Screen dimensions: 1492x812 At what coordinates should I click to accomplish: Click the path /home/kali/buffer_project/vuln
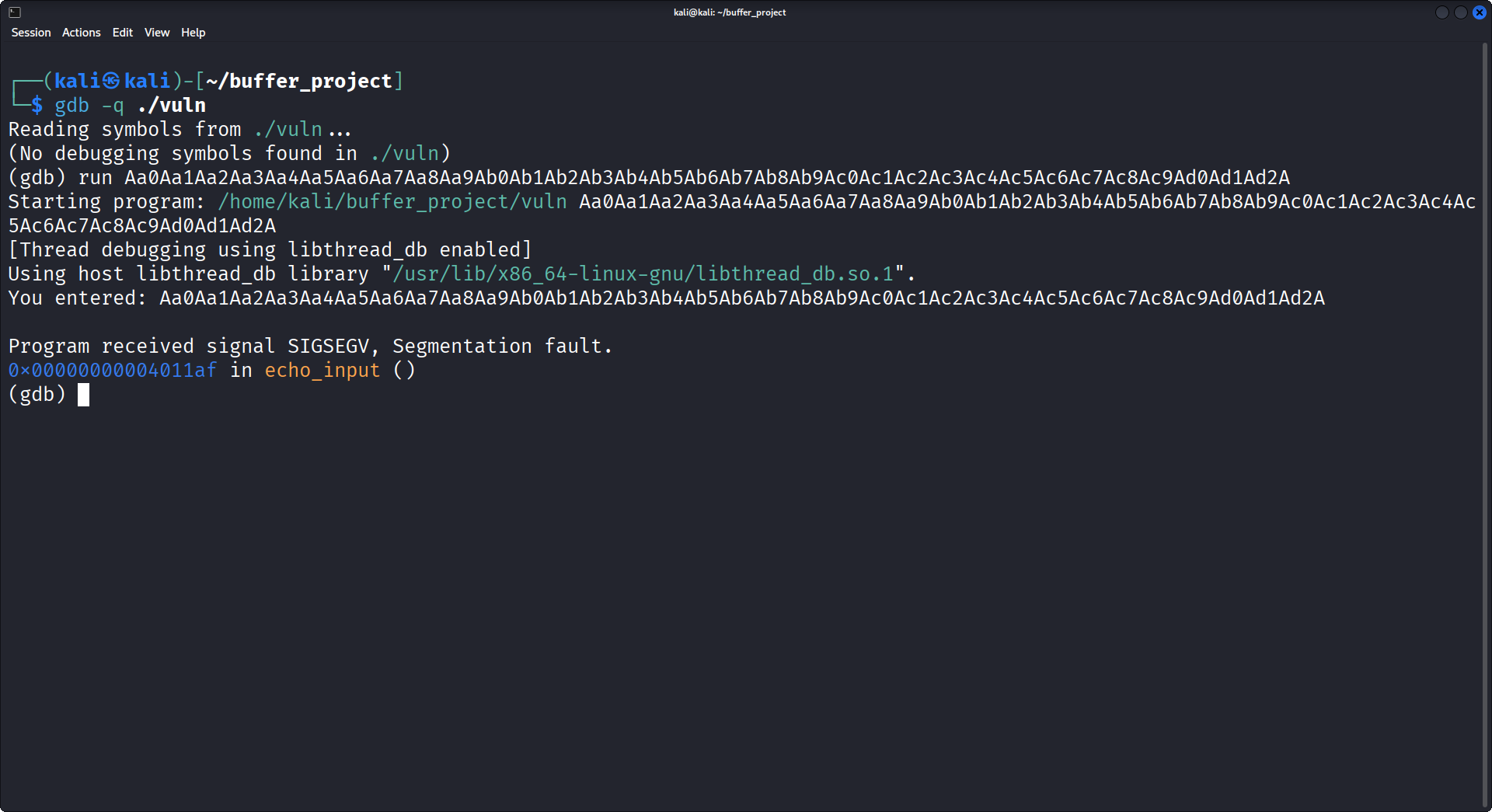pos(391,201)
